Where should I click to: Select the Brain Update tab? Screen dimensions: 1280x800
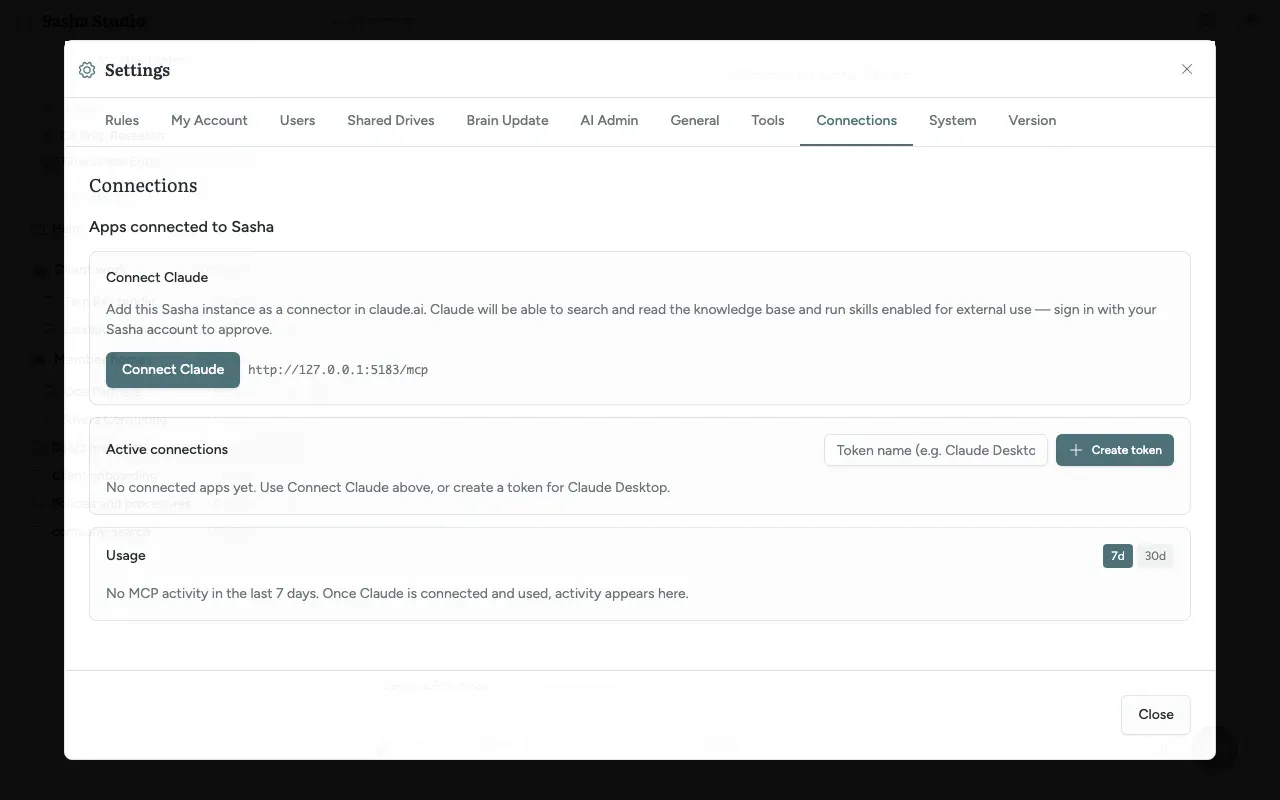[507, 120]
